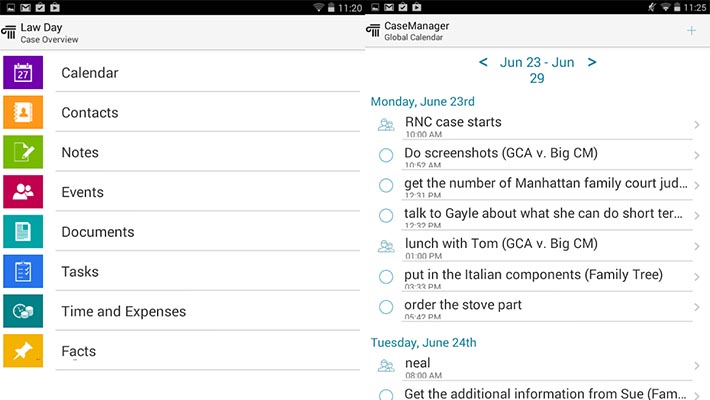The image size is (710, 400).
Task: Tap the orange Contacts icon
Action: pos(23,112)
